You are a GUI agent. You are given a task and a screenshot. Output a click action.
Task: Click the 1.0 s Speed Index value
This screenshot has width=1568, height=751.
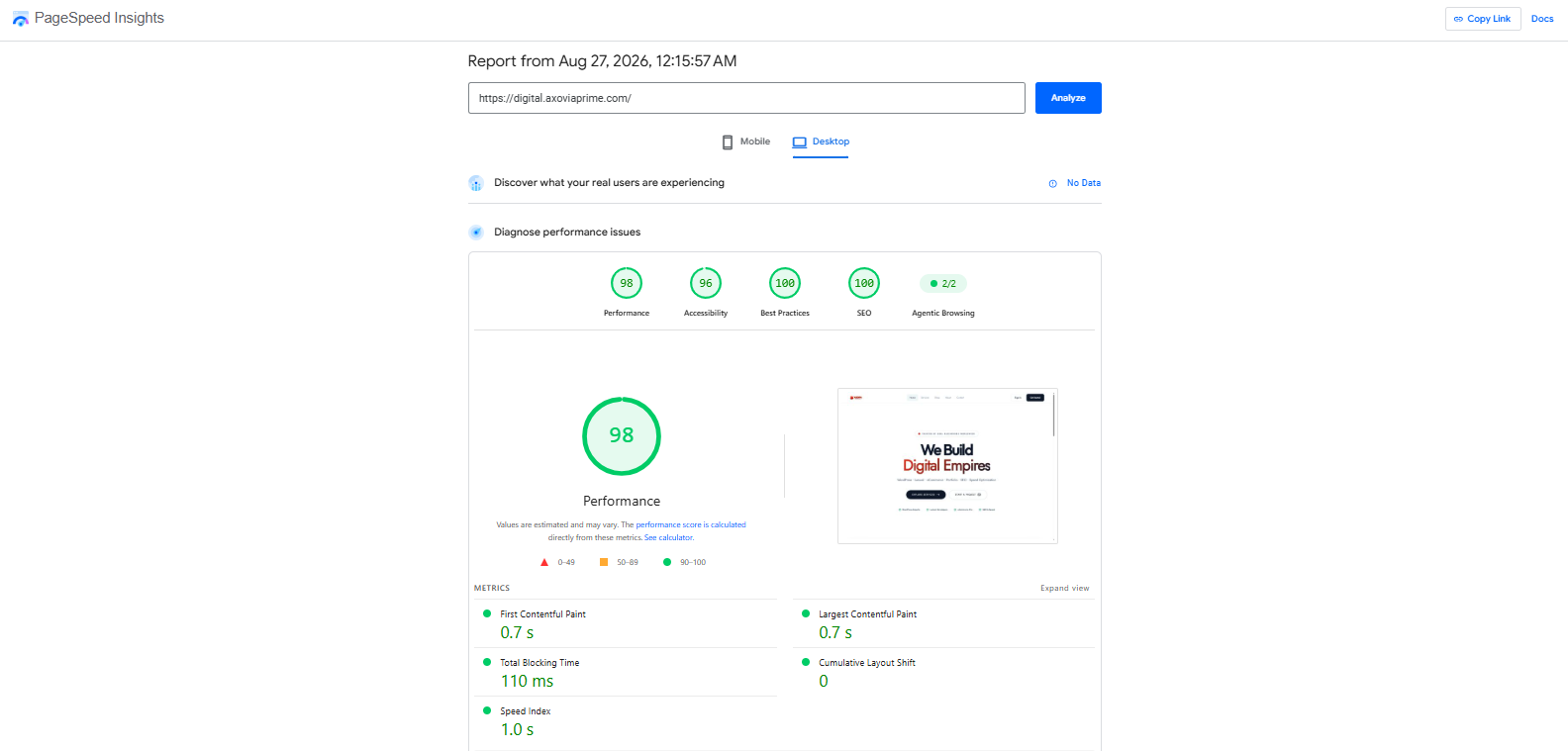coord(517,730)
